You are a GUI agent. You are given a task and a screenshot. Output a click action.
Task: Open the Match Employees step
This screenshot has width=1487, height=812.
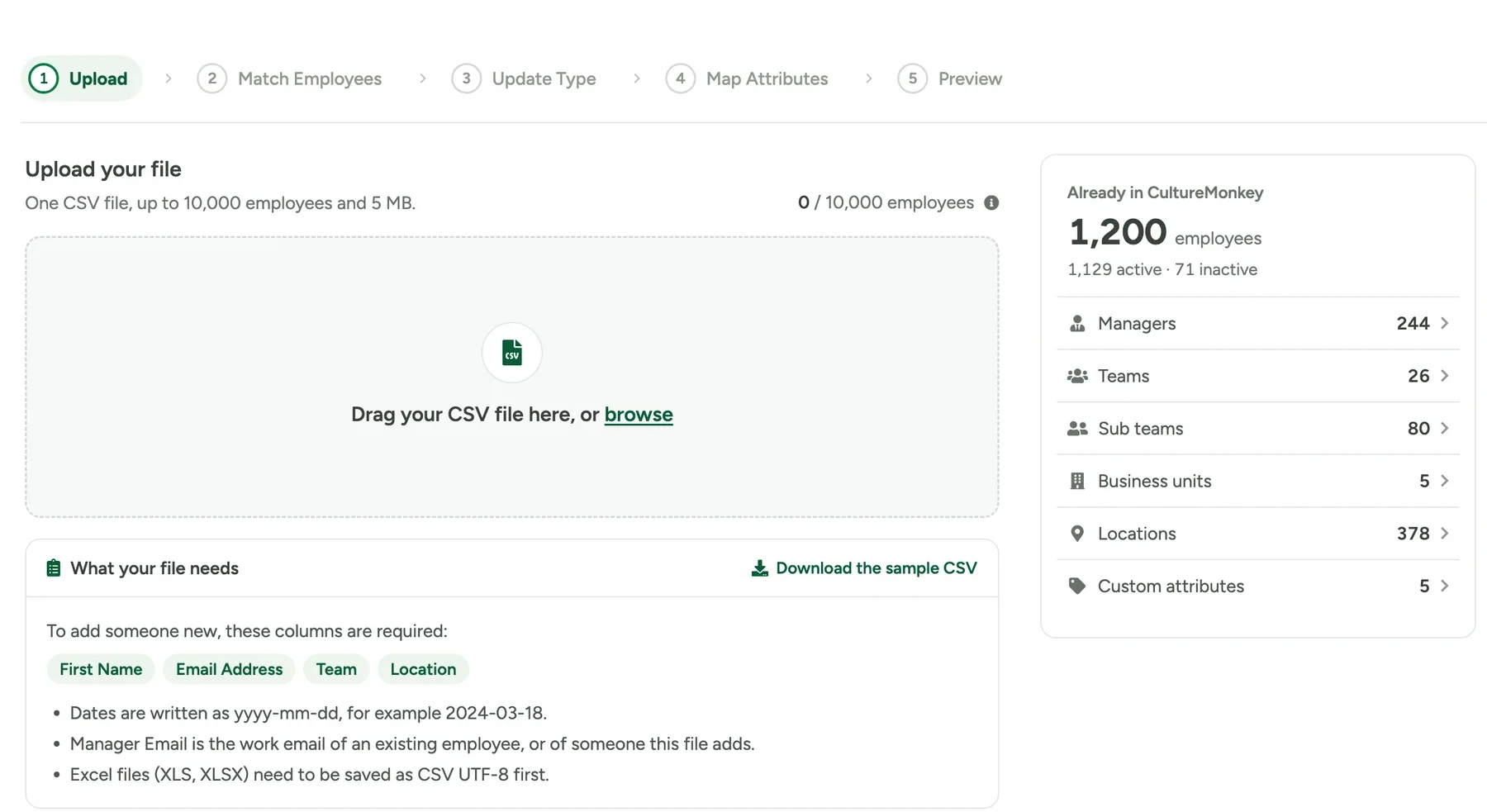pyautogui.click(x=290, y=78)
